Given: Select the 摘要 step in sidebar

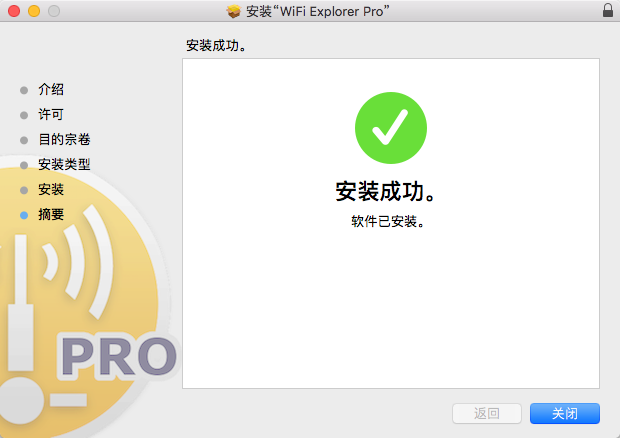Looking at the screenshot, I should [x=51, y=214].
